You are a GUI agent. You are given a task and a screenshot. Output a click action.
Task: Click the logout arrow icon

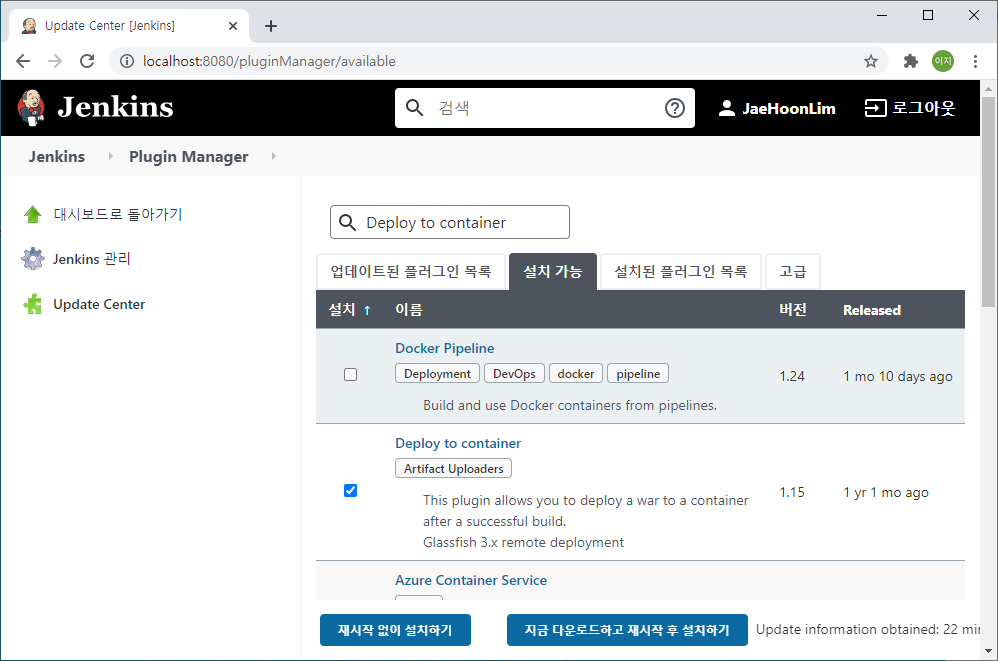click(875, 108)
